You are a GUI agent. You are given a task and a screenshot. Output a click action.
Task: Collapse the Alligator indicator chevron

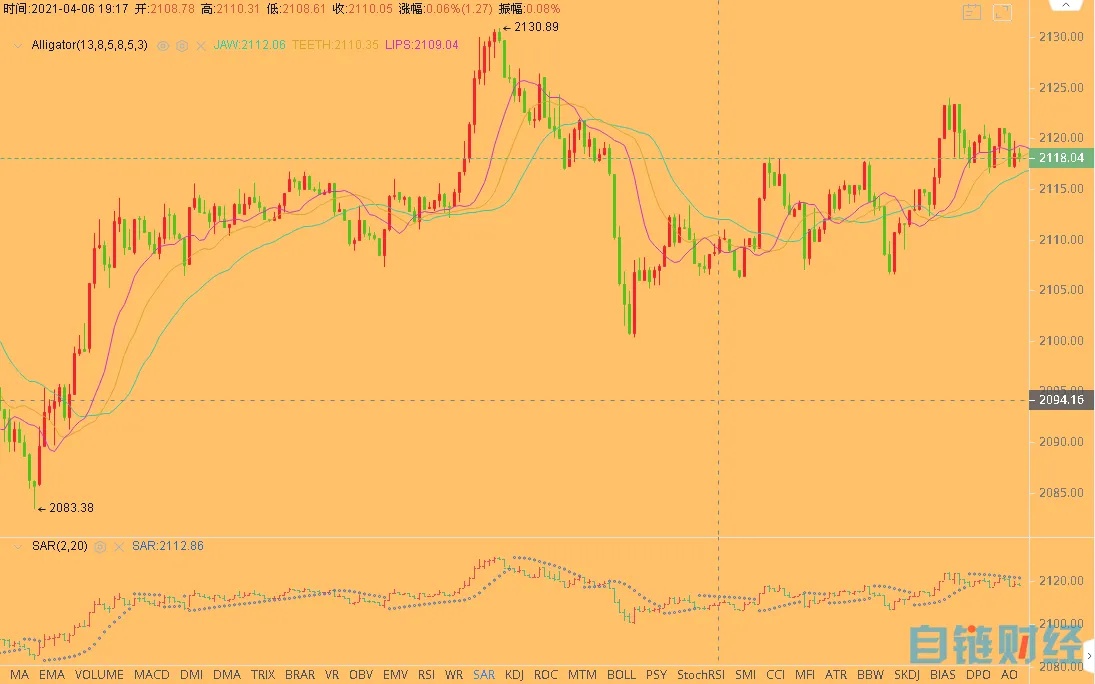pyautogui.click(x=17, y=45)
